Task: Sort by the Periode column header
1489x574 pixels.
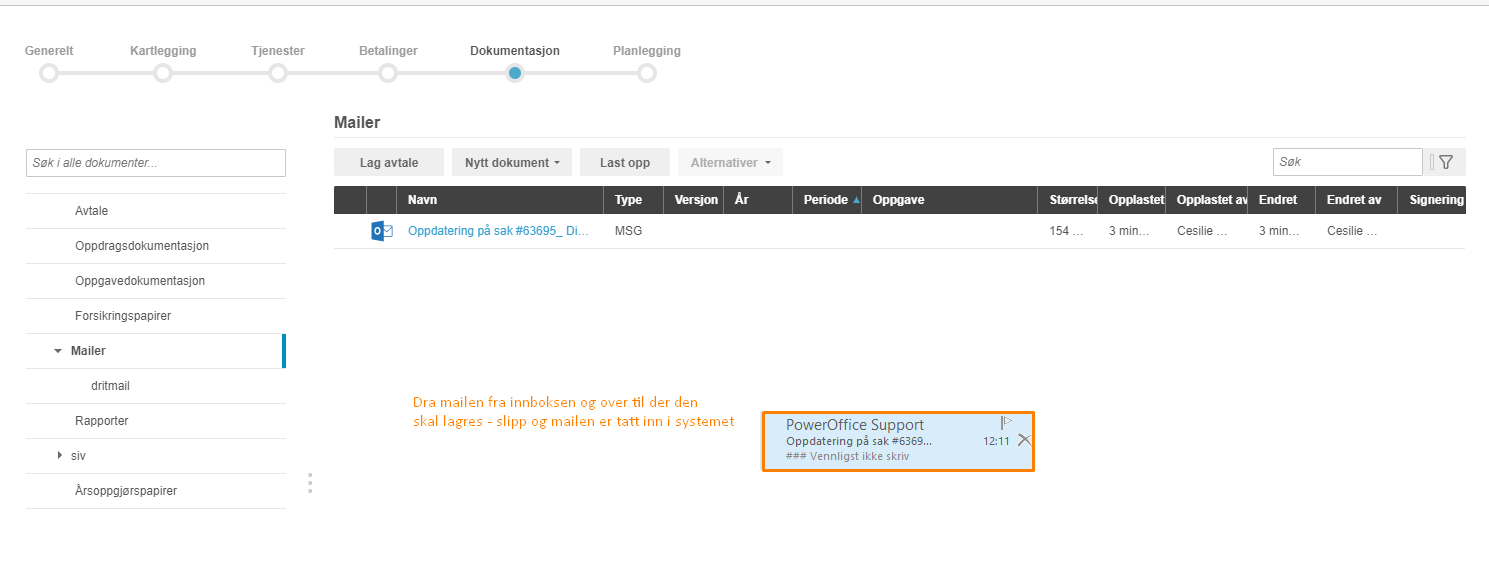Action: [827, 200]
